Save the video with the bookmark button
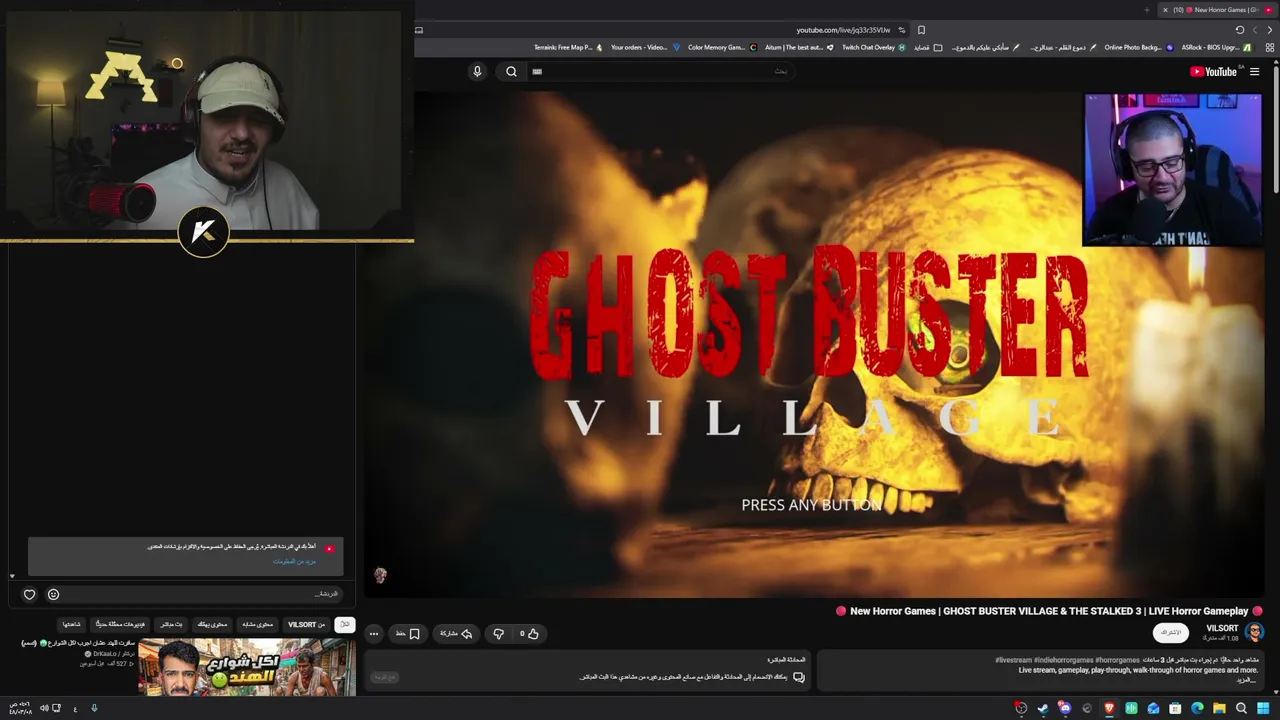The image size is (1280, 720). [x=408, y=633]
